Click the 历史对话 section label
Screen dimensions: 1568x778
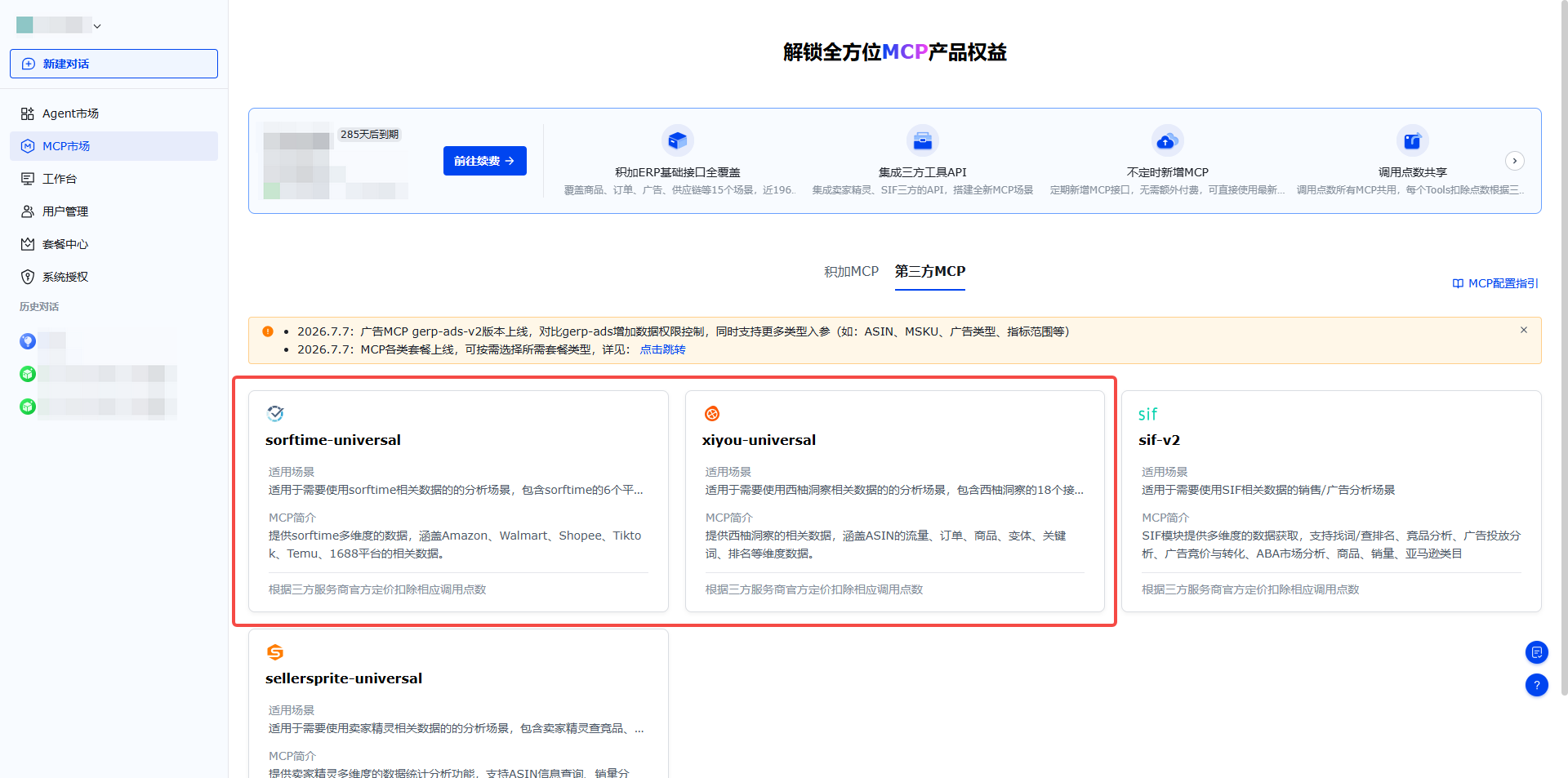point(39,307)
